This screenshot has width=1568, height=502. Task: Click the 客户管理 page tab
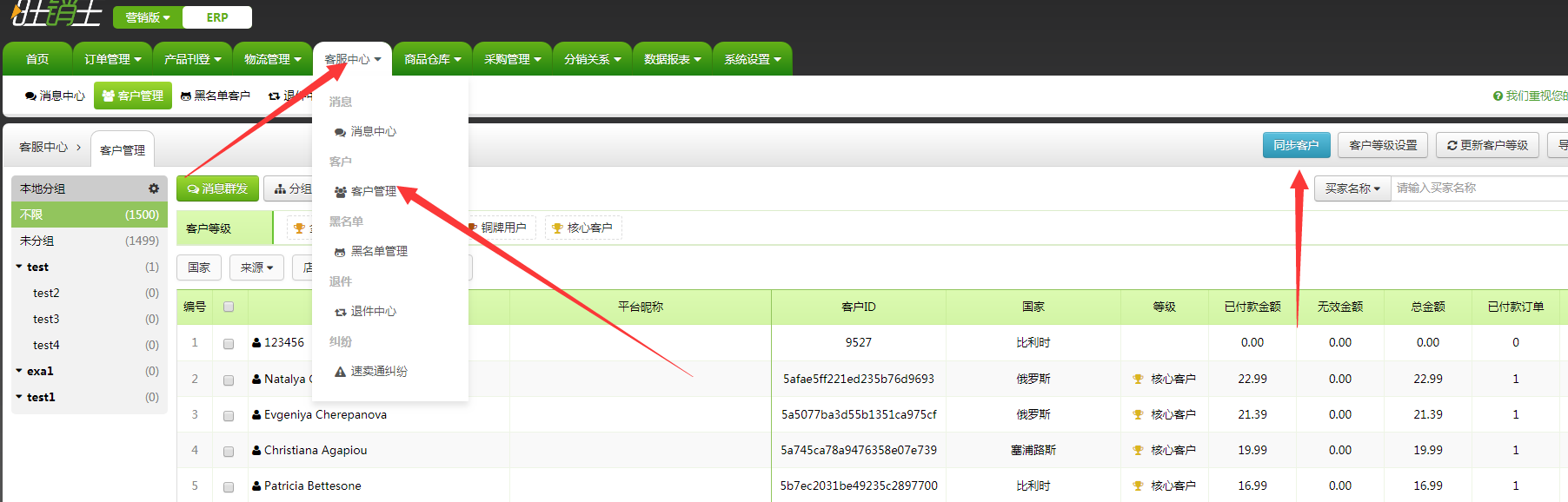tap(123, 150)
